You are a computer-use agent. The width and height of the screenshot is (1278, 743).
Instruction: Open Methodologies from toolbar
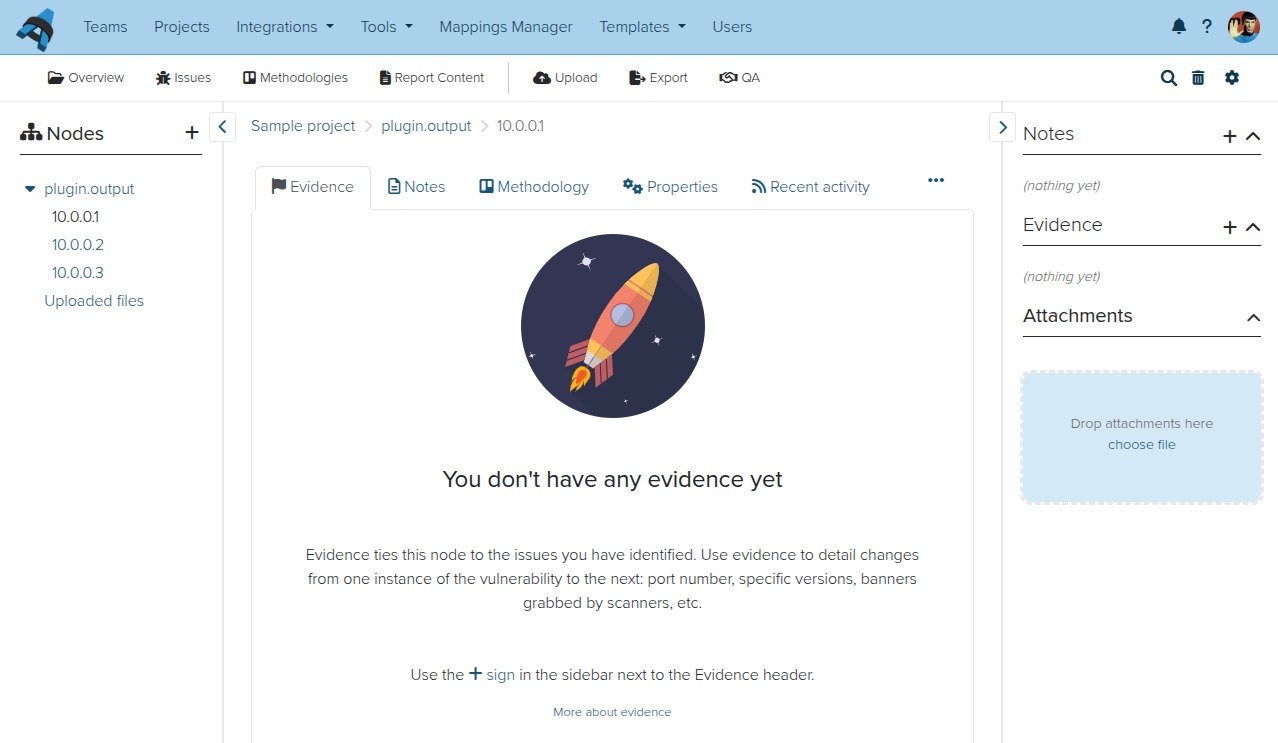coord(295,77)
